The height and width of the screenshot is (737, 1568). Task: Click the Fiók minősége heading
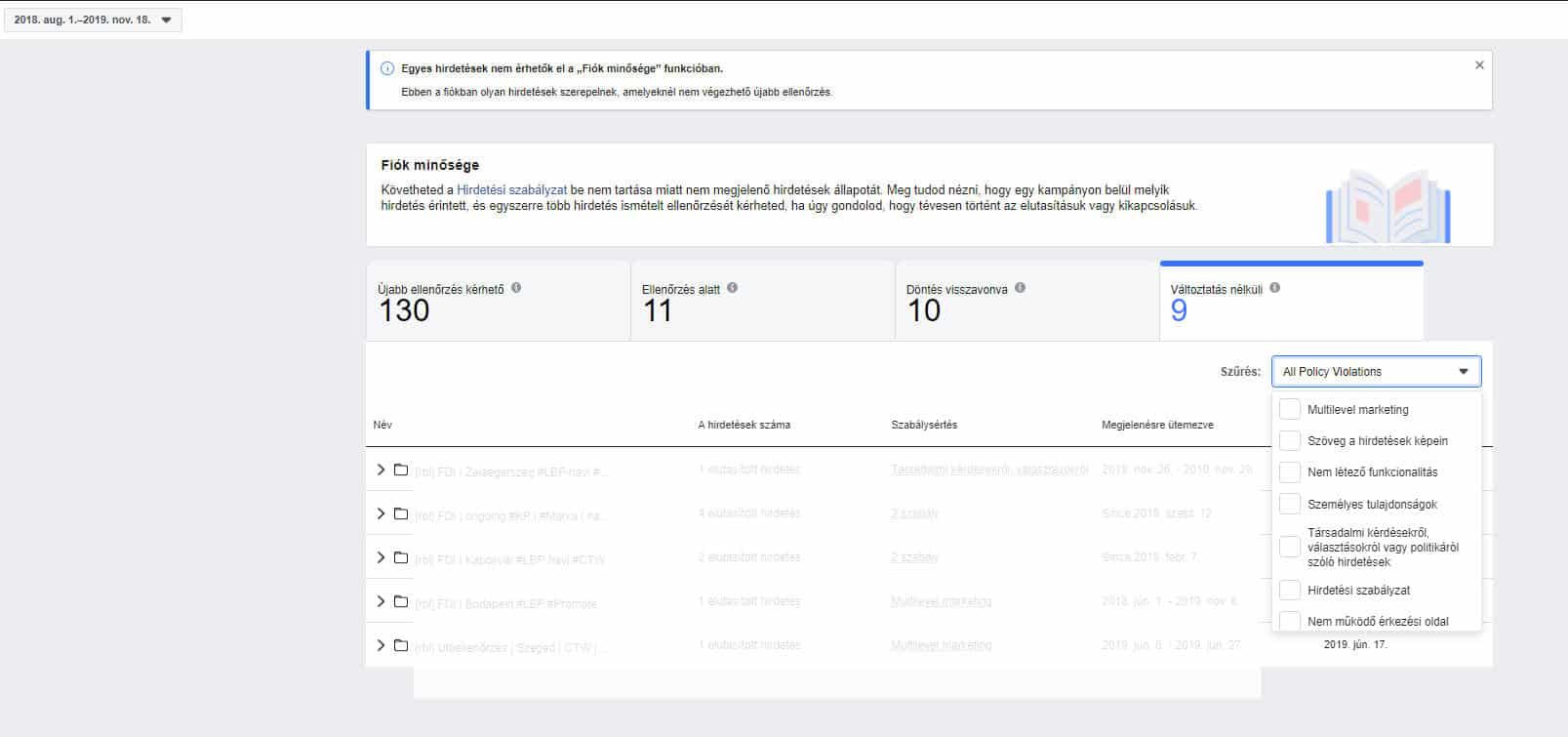pos(430,165)
